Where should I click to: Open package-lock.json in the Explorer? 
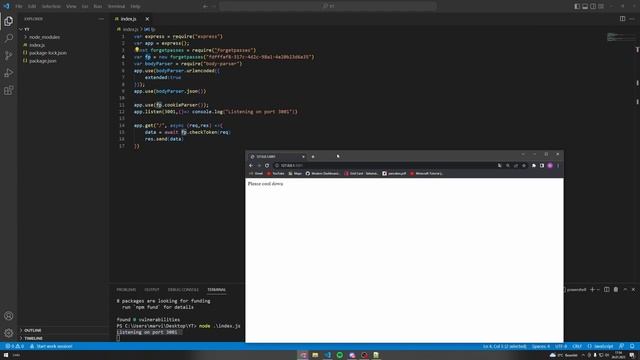[48, 53]
